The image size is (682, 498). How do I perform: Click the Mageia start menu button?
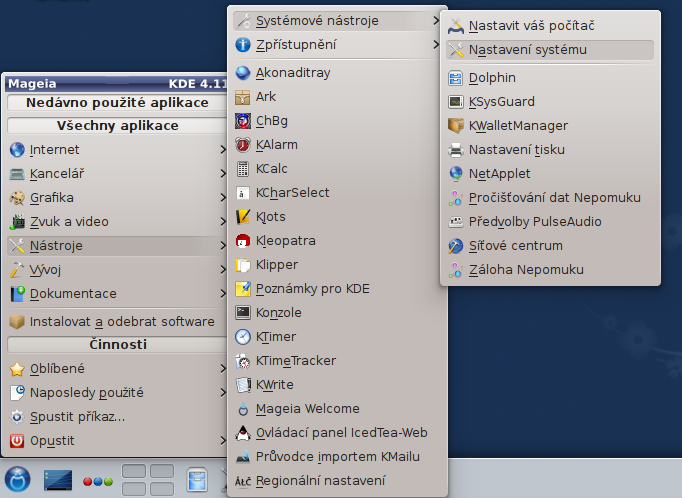(x=17, y=479)
